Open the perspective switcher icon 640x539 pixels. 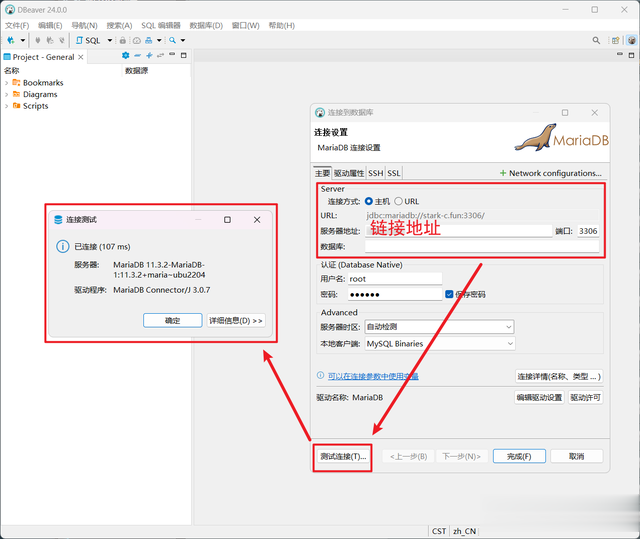coord(616,40)
